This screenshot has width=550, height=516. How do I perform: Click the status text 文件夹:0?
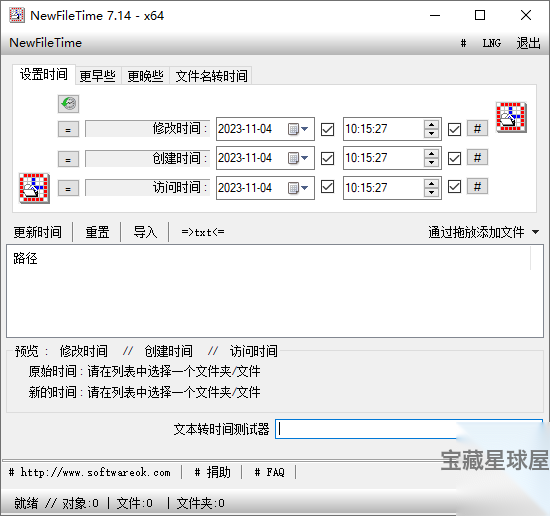tap(201, 503)
